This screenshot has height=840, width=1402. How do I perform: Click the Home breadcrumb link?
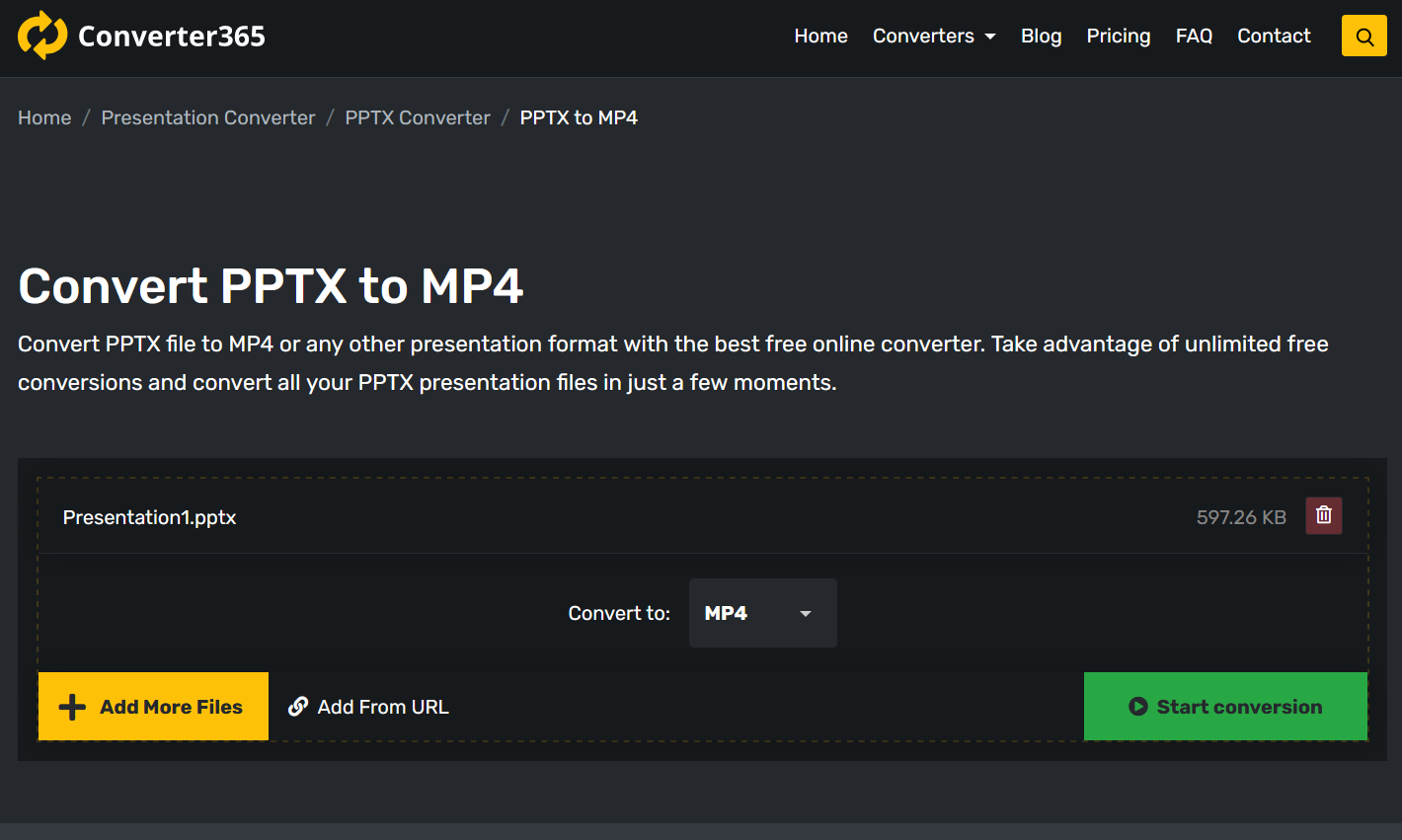point(44,117)
